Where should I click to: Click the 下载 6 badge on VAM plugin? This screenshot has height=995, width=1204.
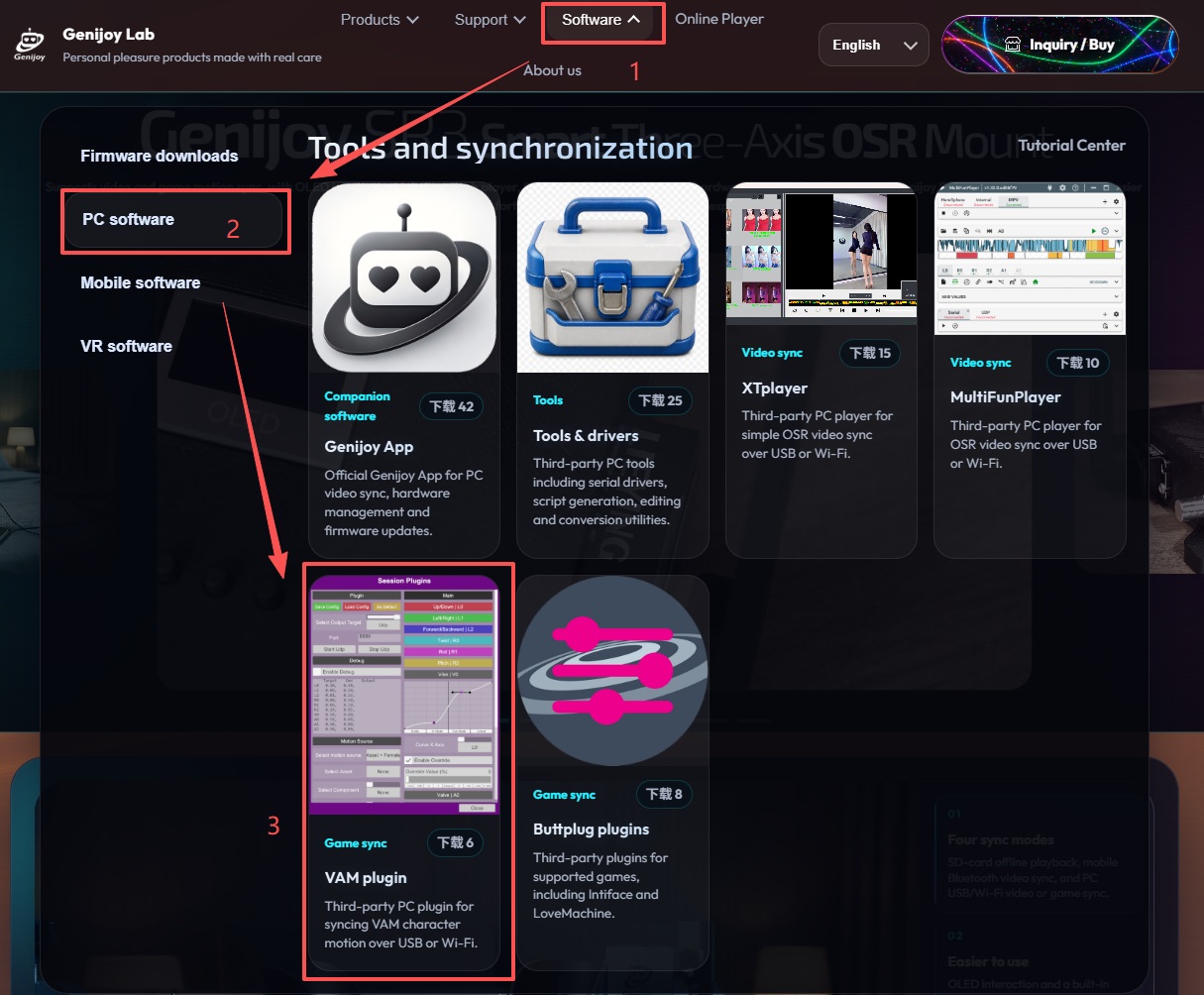456,842
